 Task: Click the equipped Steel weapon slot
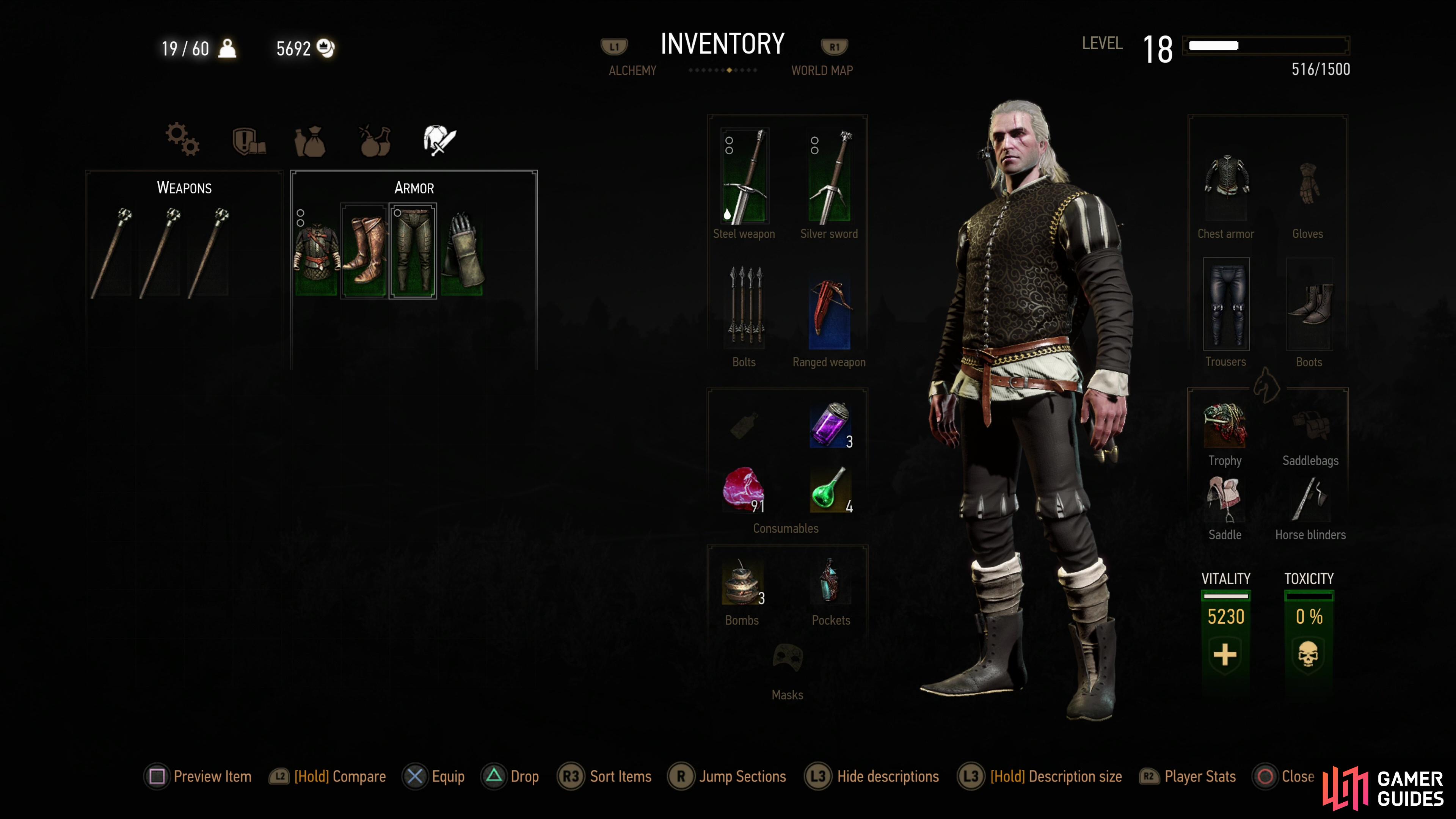point(744,176)
